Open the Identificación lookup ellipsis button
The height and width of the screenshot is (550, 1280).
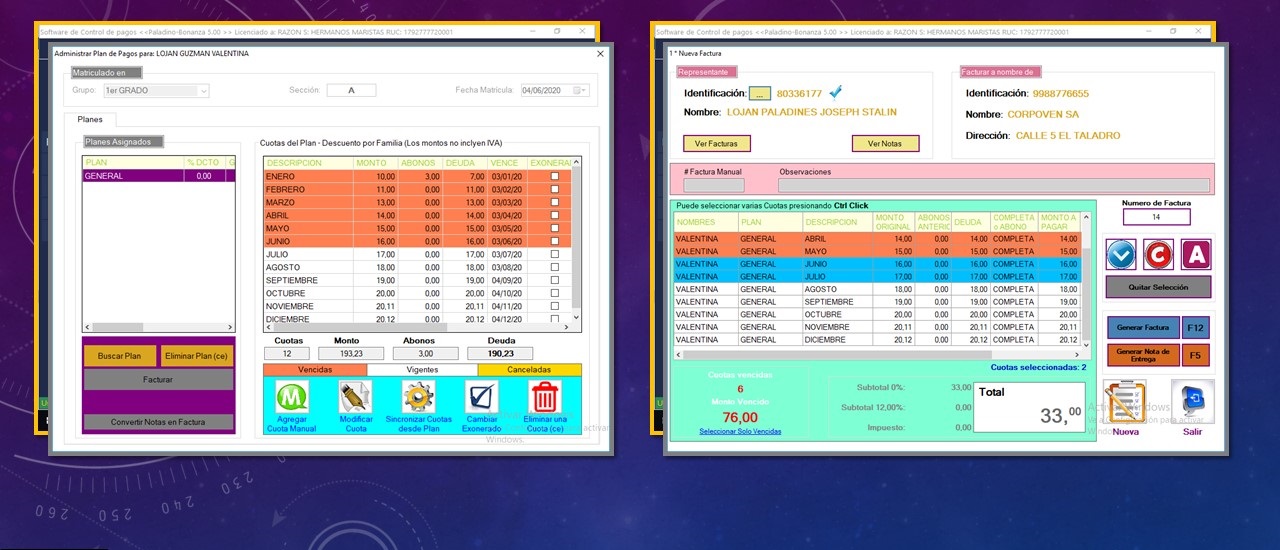pyautogui.click(x=759, y=94)
